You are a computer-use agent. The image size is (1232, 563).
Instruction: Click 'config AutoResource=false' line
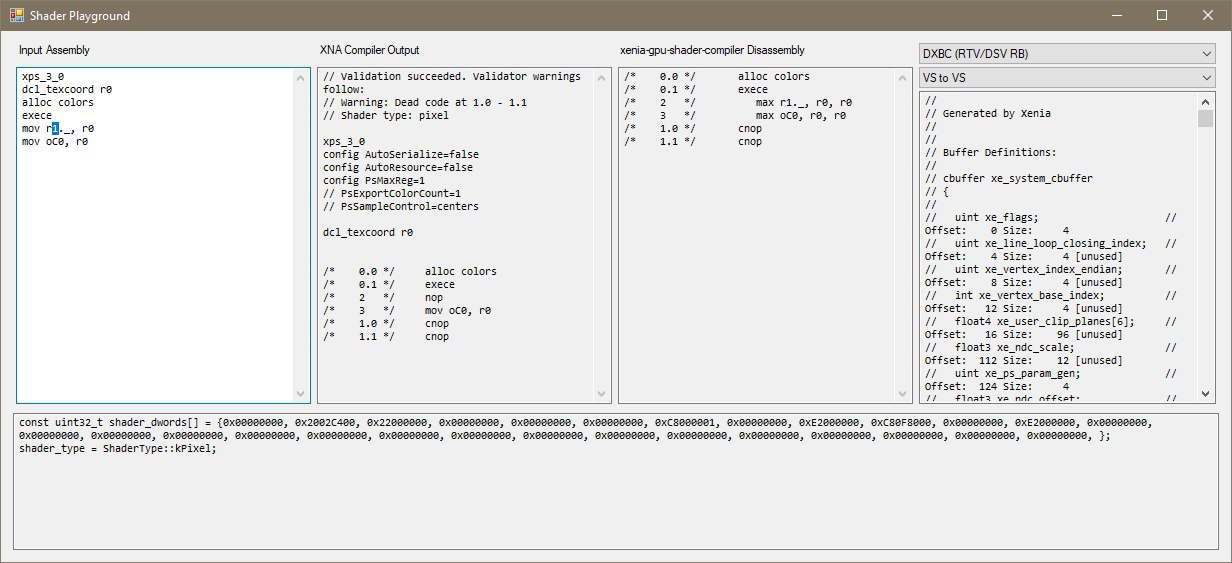(x=398, y=167)
